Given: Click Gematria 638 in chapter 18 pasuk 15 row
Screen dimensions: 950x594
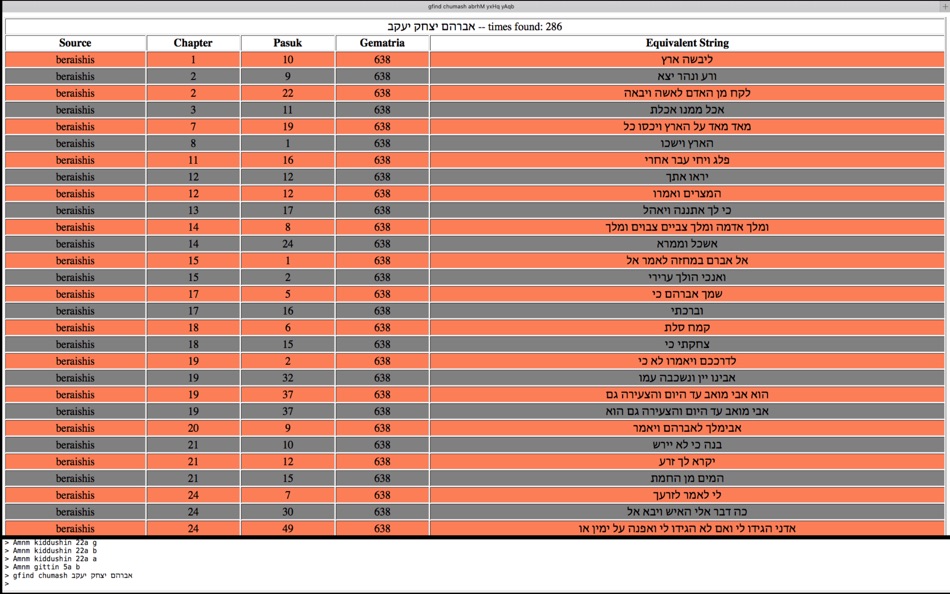Looking at the screenshot, I should (382, 344).
